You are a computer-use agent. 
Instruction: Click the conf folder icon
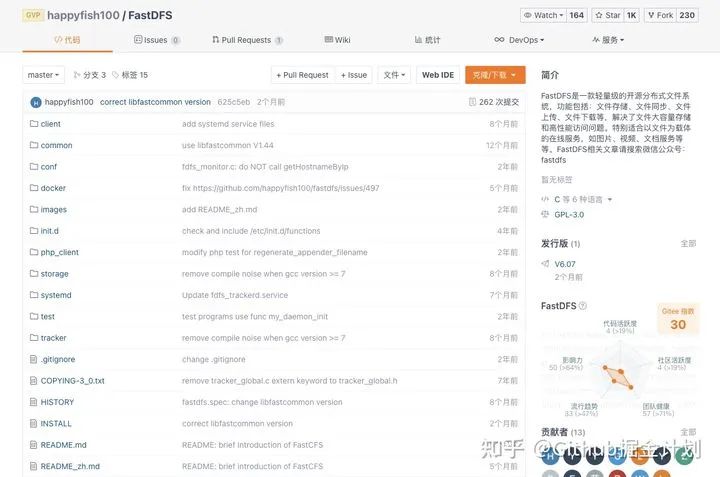[x=34, y=166]
